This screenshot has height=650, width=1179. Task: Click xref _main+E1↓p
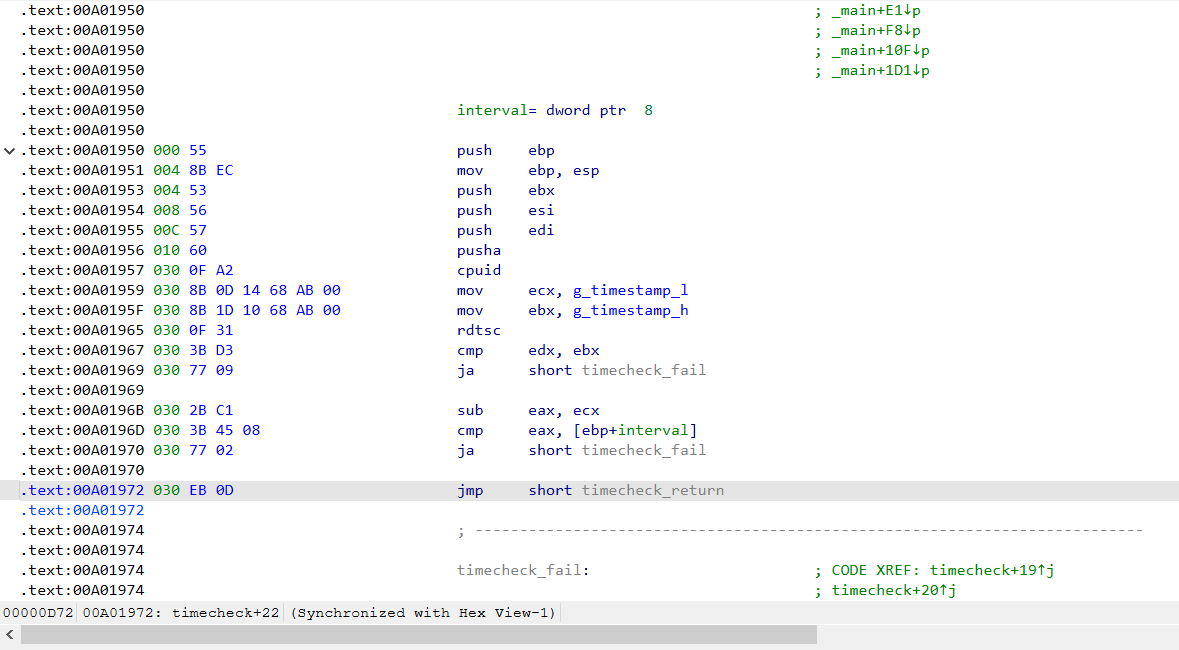click(876, 11)
